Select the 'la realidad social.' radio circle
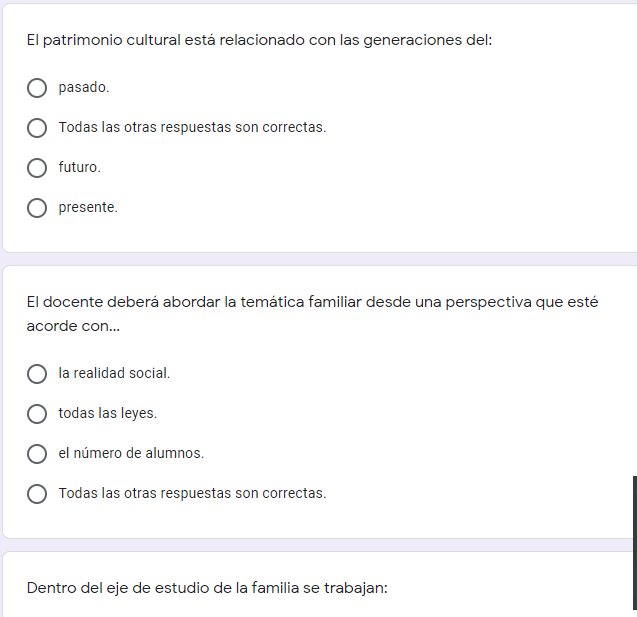 point(37,374)
